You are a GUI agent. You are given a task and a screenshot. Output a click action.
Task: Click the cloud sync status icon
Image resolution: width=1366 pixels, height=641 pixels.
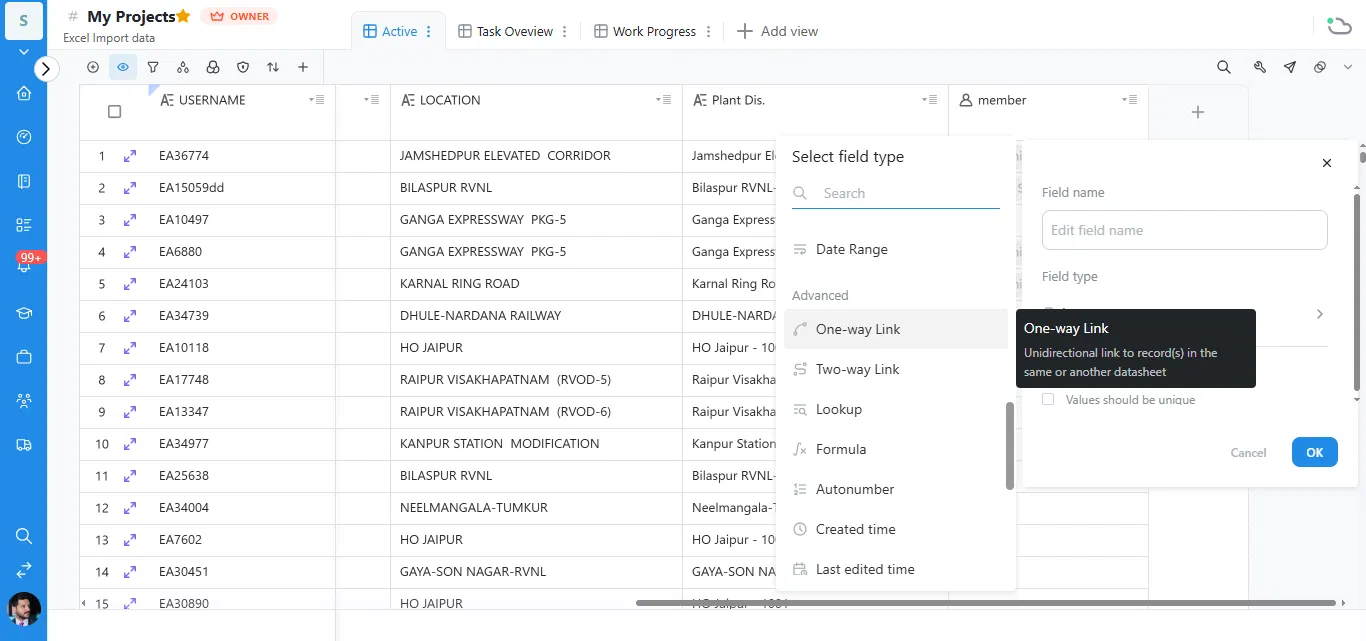[x=1338, y=25]
